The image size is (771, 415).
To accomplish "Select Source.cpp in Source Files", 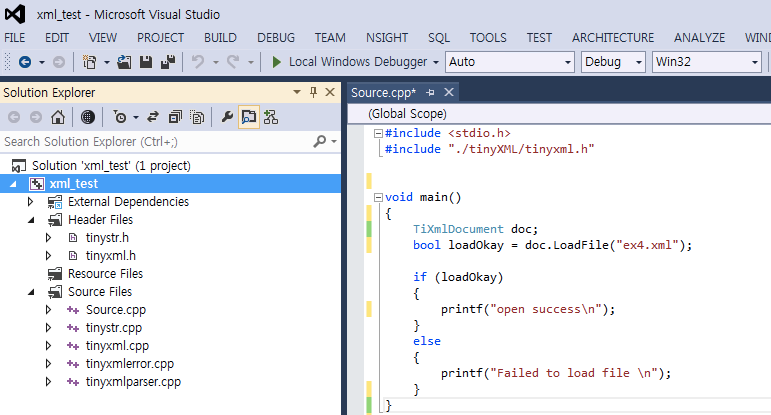I will [116, 310].
